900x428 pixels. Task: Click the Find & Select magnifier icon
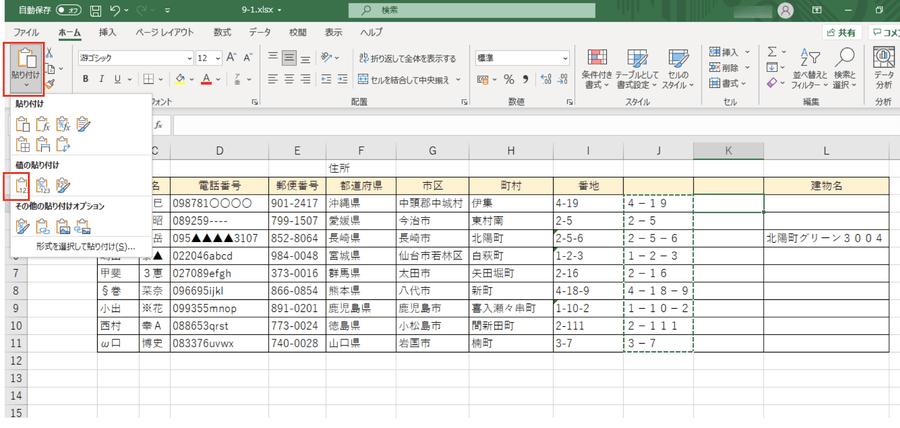click(845, 68)
